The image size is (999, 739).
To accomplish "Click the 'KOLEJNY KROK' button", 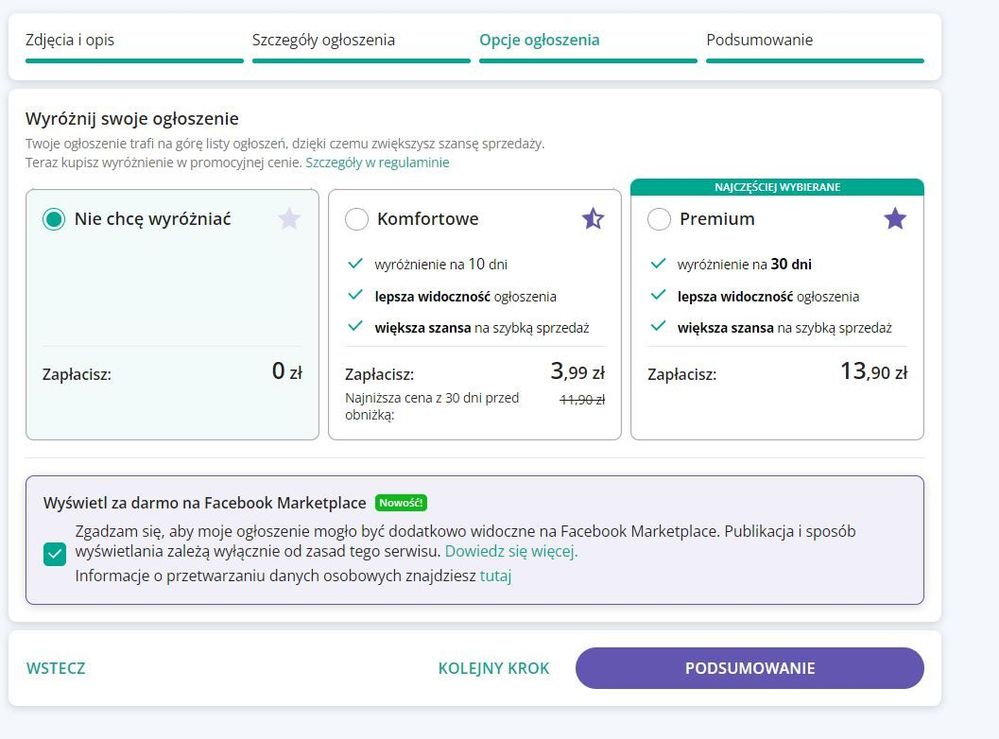I will (x=493, y=668).
